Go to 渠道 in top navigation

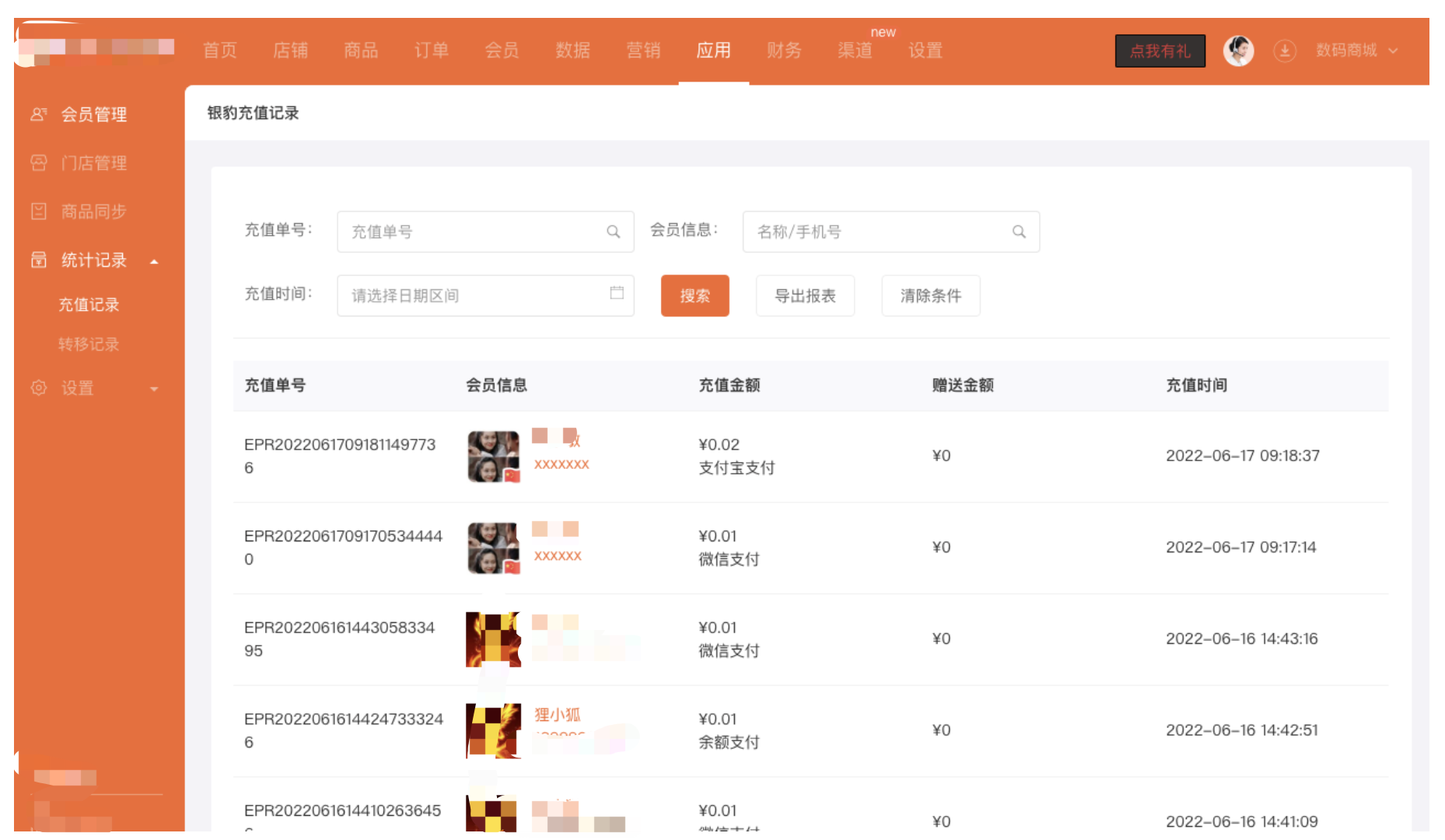[x=855, y=51]
